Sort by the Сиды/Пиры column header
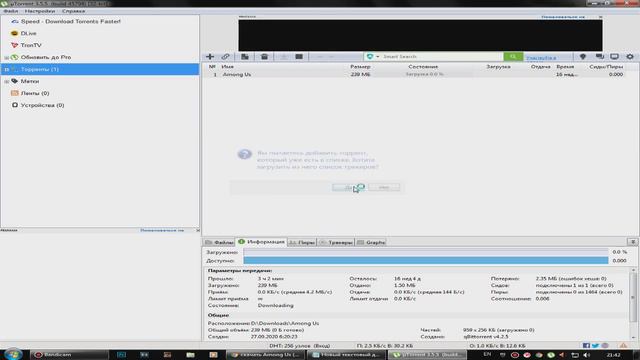 coord(606,67)
